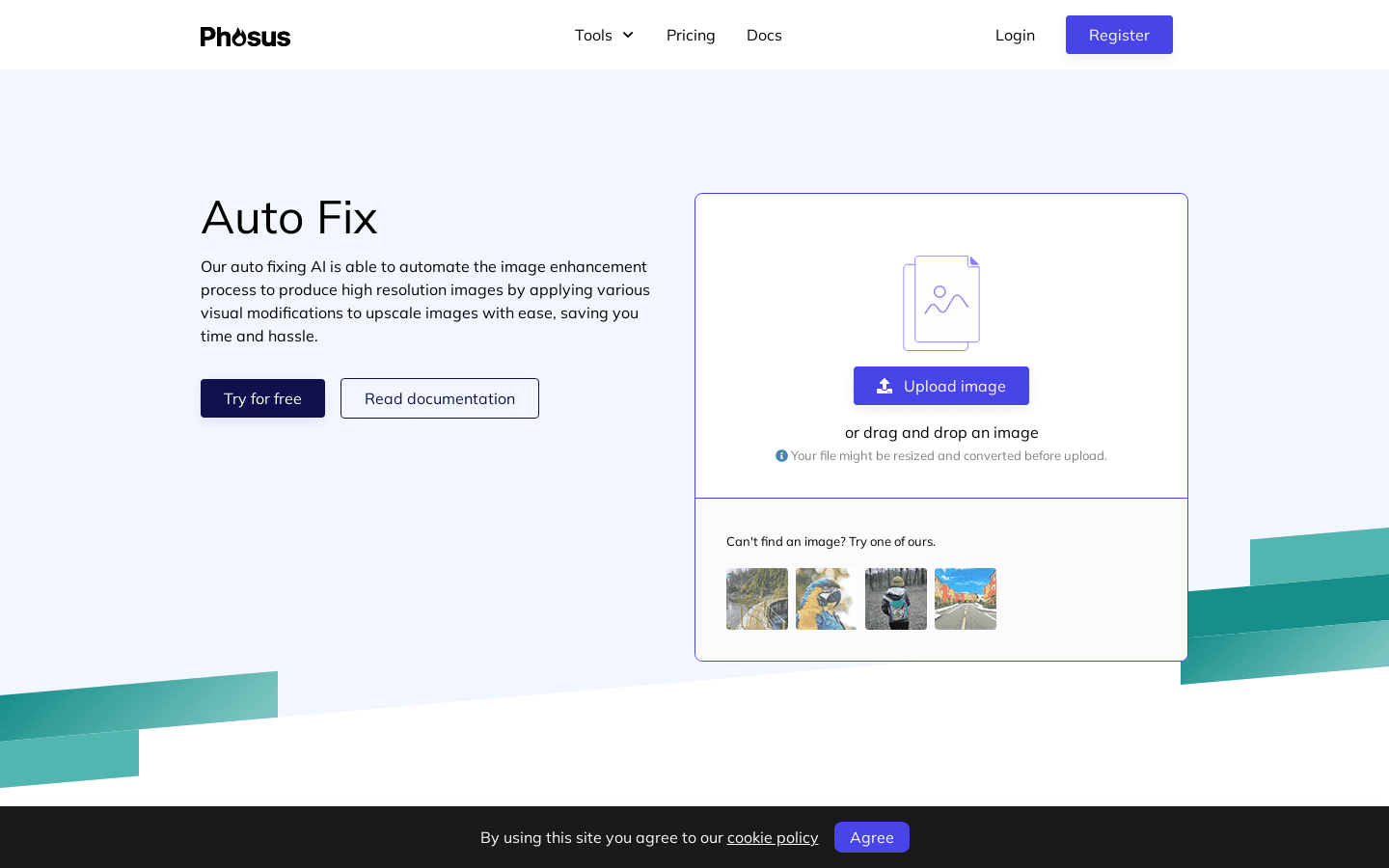Select the riverside landscape sample thumbnail
Screen dimensions: 1389x868
756,598
